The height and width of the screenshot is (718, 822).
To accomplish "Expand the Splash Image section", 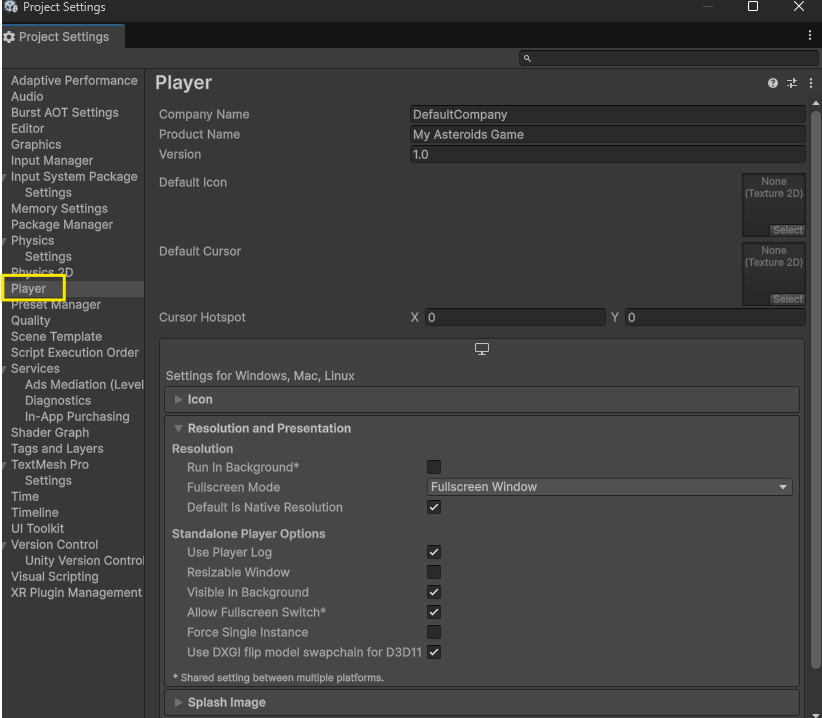I will [x=178, y=702].
